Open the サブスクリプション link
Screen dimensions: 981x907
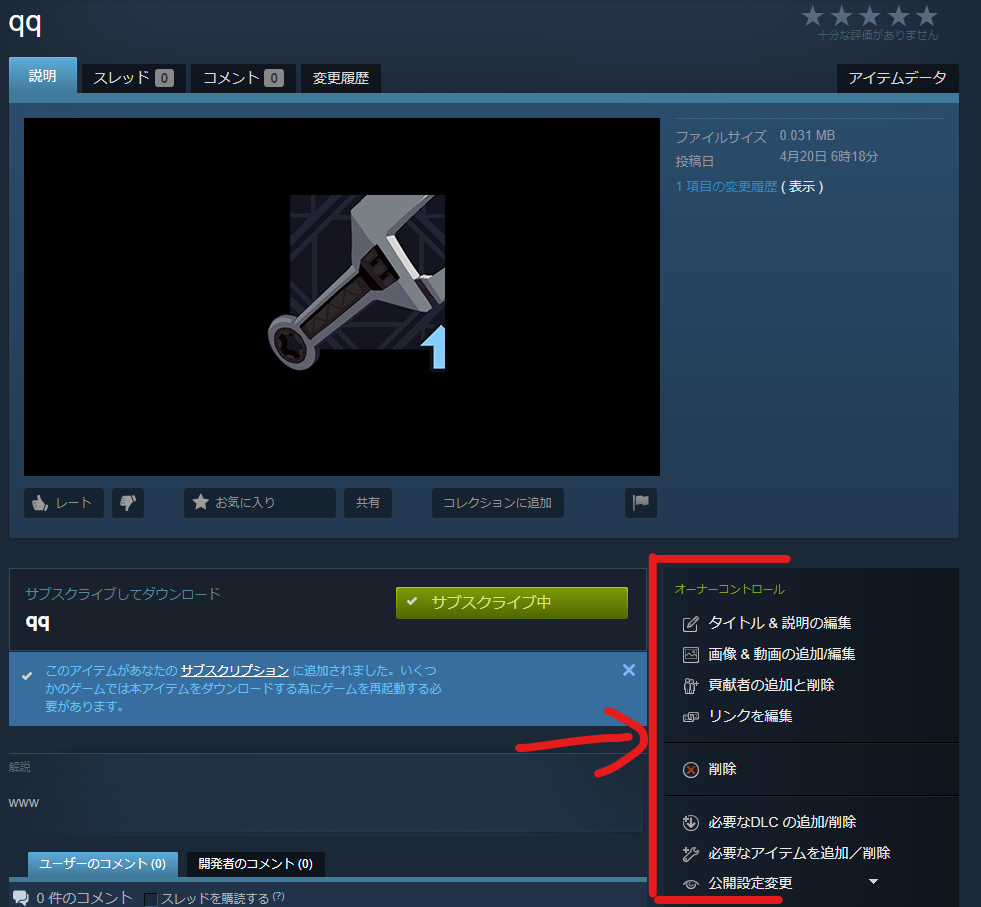coord(235,671)
